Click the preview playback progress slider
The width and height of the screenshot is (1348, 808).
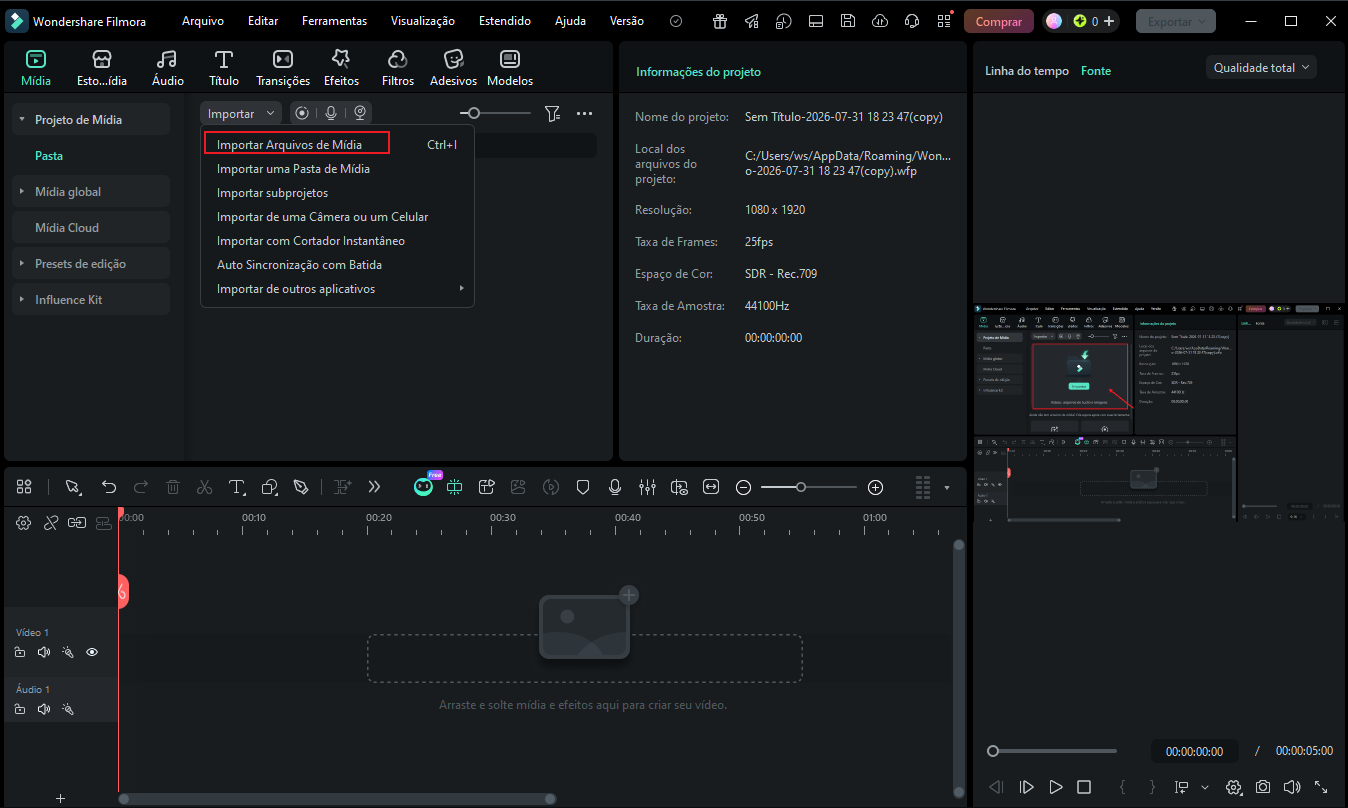click(1052, 751)
